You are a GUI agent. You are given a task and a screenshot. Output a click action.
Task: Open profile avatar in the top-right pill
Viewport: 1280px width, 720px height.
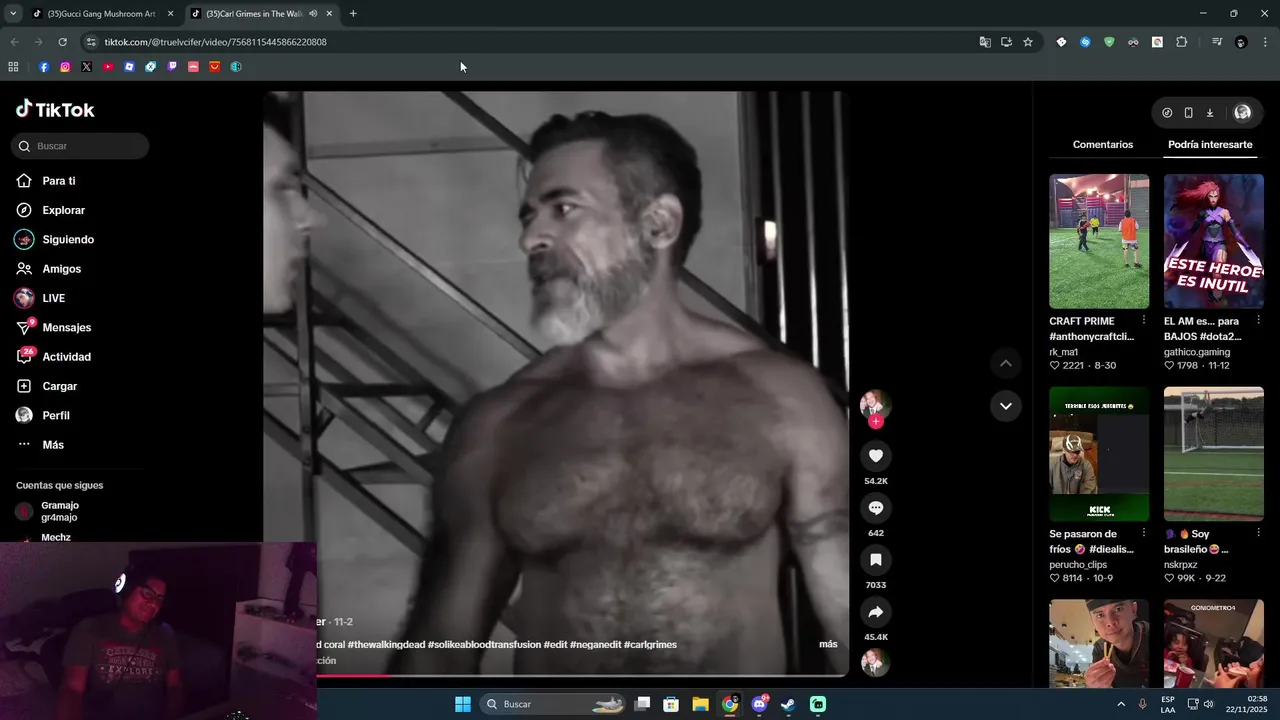coord(1242,113)
